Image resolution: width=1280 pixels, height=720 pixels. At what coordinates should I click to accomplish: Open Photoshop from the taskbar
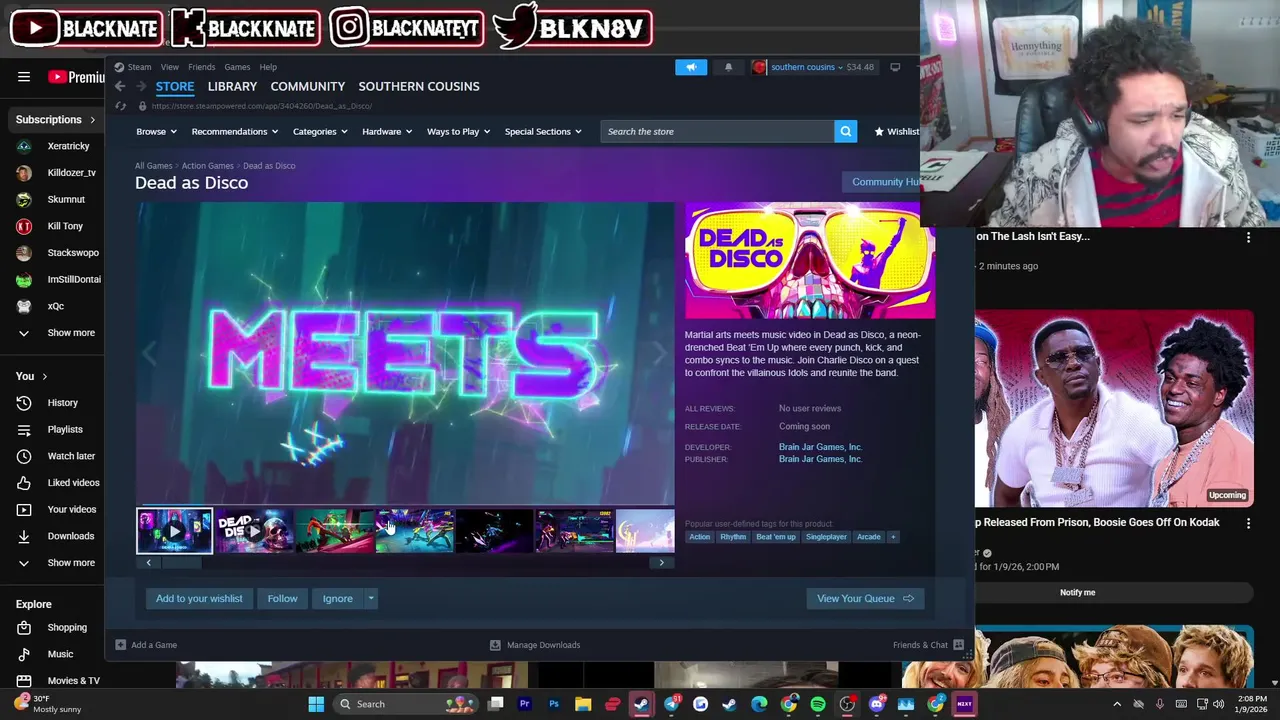pyautogui.click(x=553, y=704)
